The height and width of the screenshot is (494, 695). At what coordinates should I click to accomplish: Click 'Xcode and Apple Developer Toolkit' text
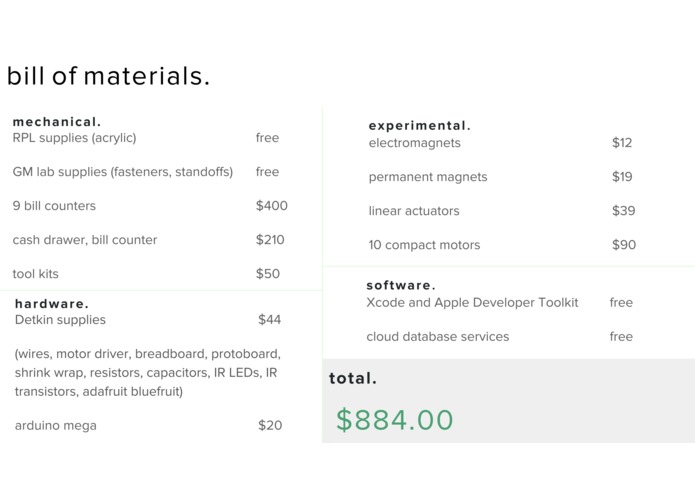click(x=472, y=303)
